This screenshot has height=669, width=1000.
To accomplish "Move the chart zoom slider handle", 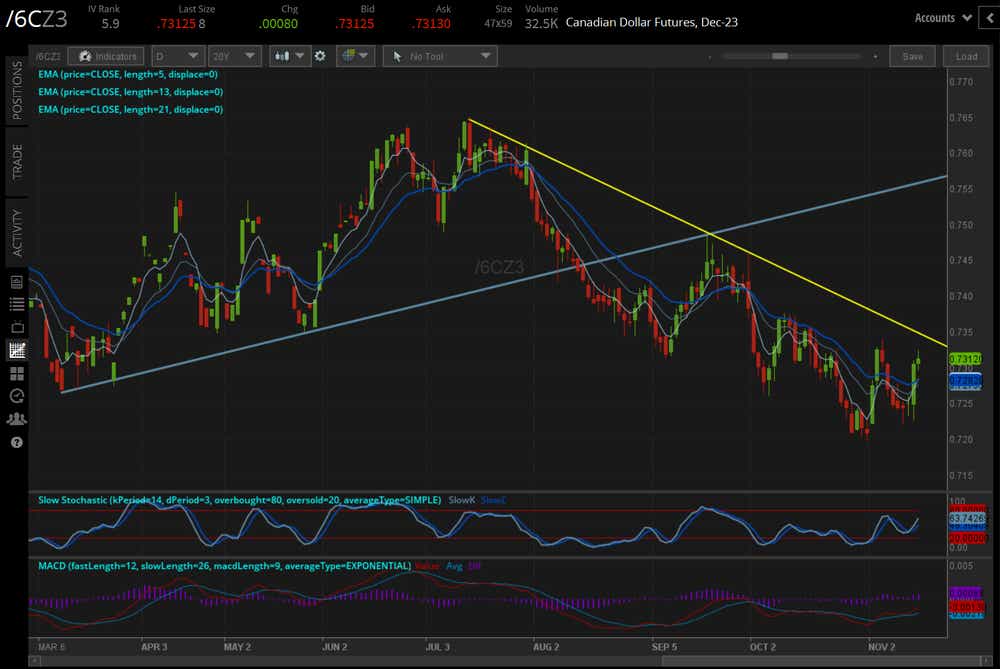I will pos(779,56).
